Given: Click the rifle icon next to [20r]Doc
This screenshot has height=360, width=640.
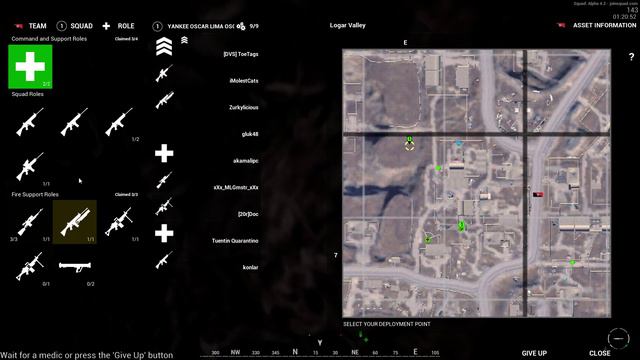Looking at the screenshot, I should tap(164, 207).
